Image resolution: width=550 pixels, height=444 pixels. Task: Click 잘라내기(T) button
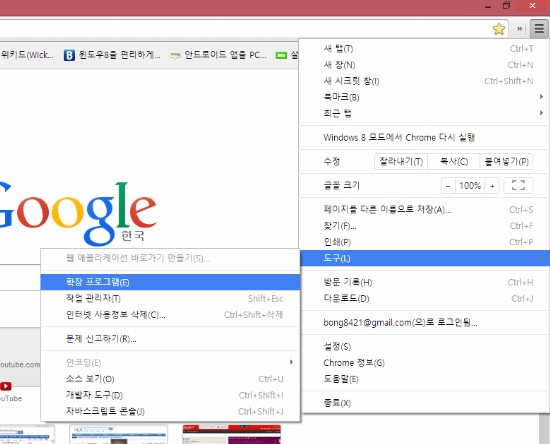point(401,161)
